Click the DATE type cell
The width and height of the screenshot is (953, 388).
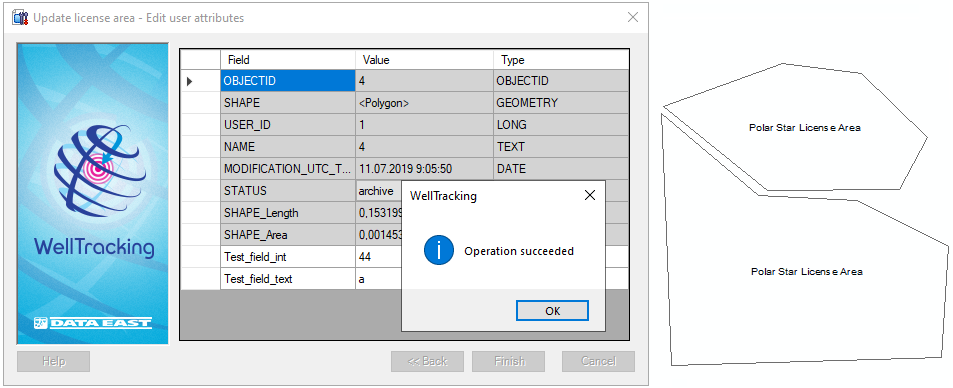tap(561, 168)
